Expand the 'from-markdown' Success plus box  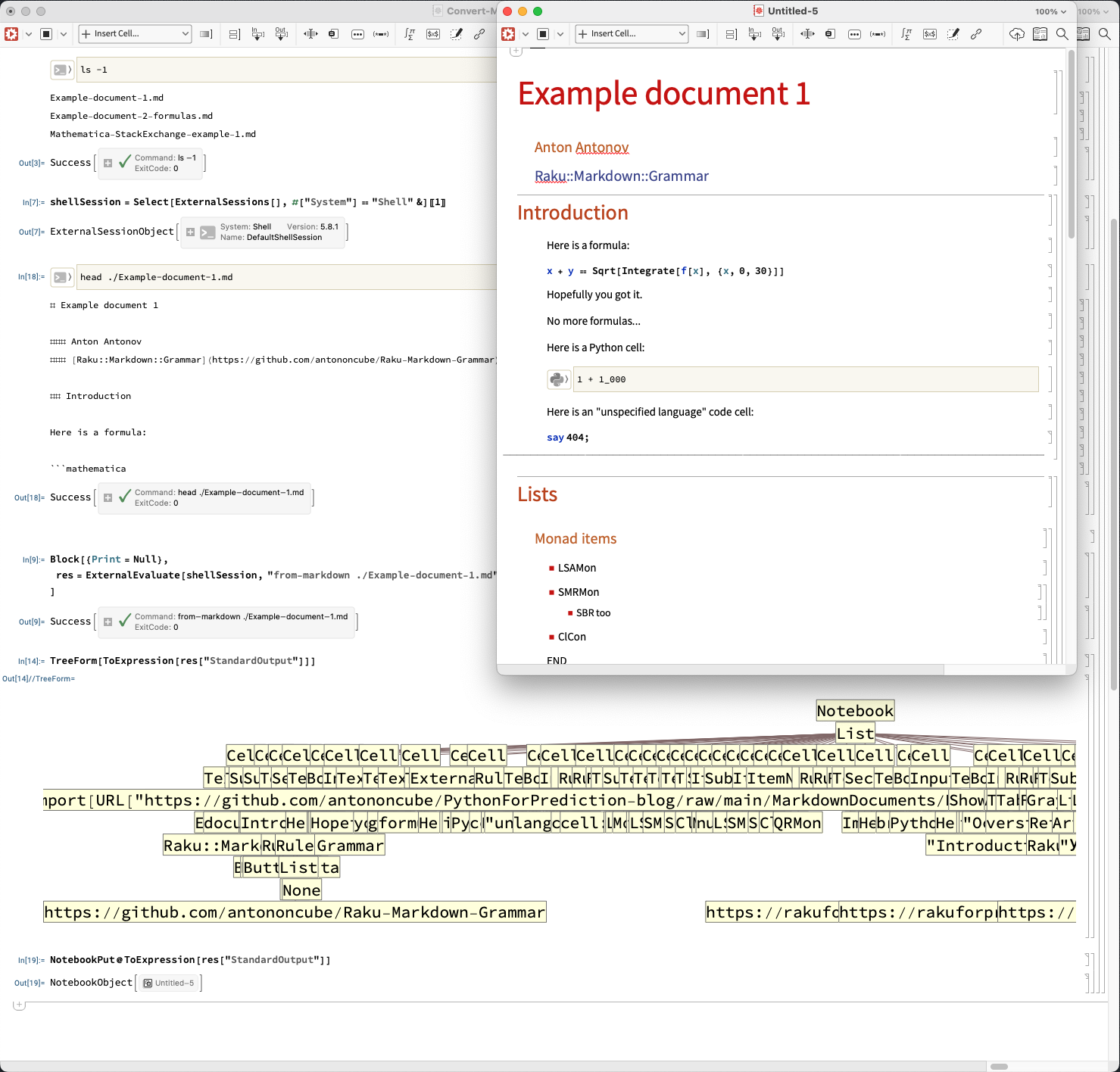[x=108, y=622]
